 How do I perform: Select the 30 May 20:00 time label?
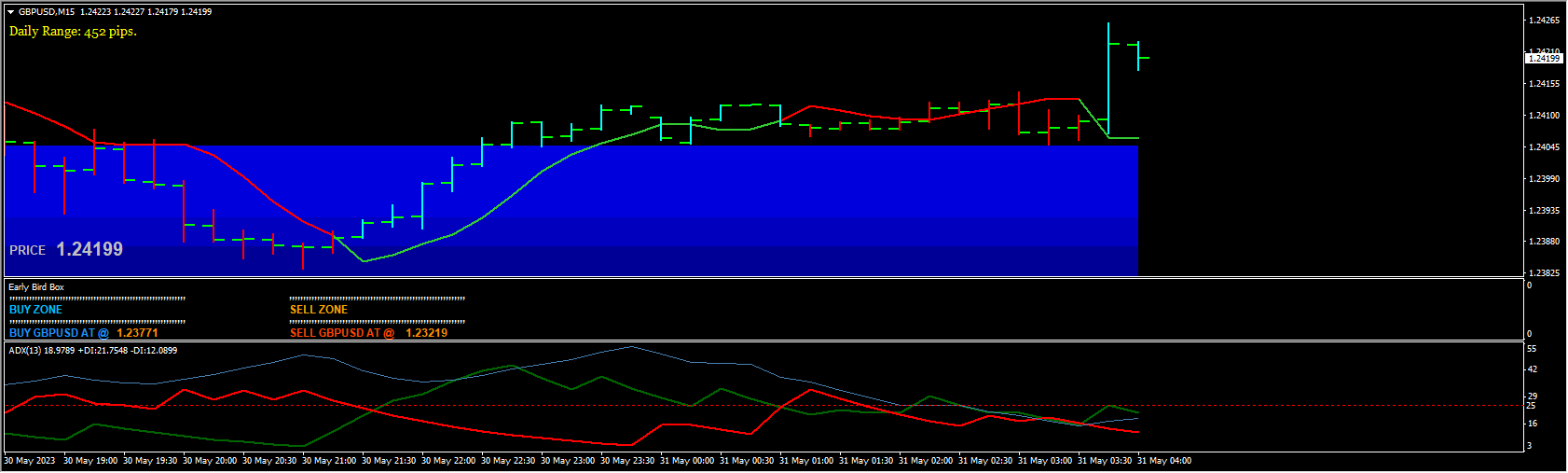[210, 461]
